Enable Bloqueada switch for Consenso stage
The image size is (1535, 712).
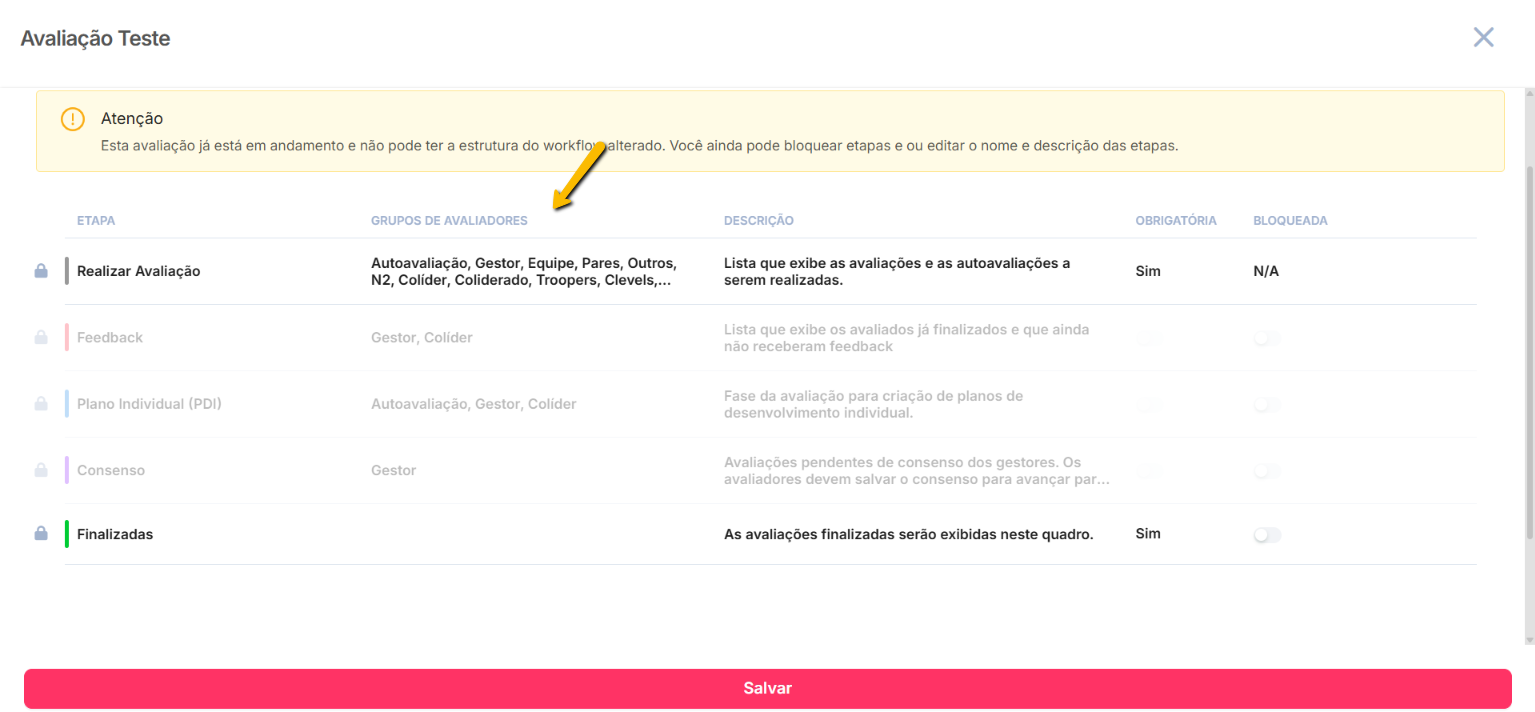(x=1266, y=471)
